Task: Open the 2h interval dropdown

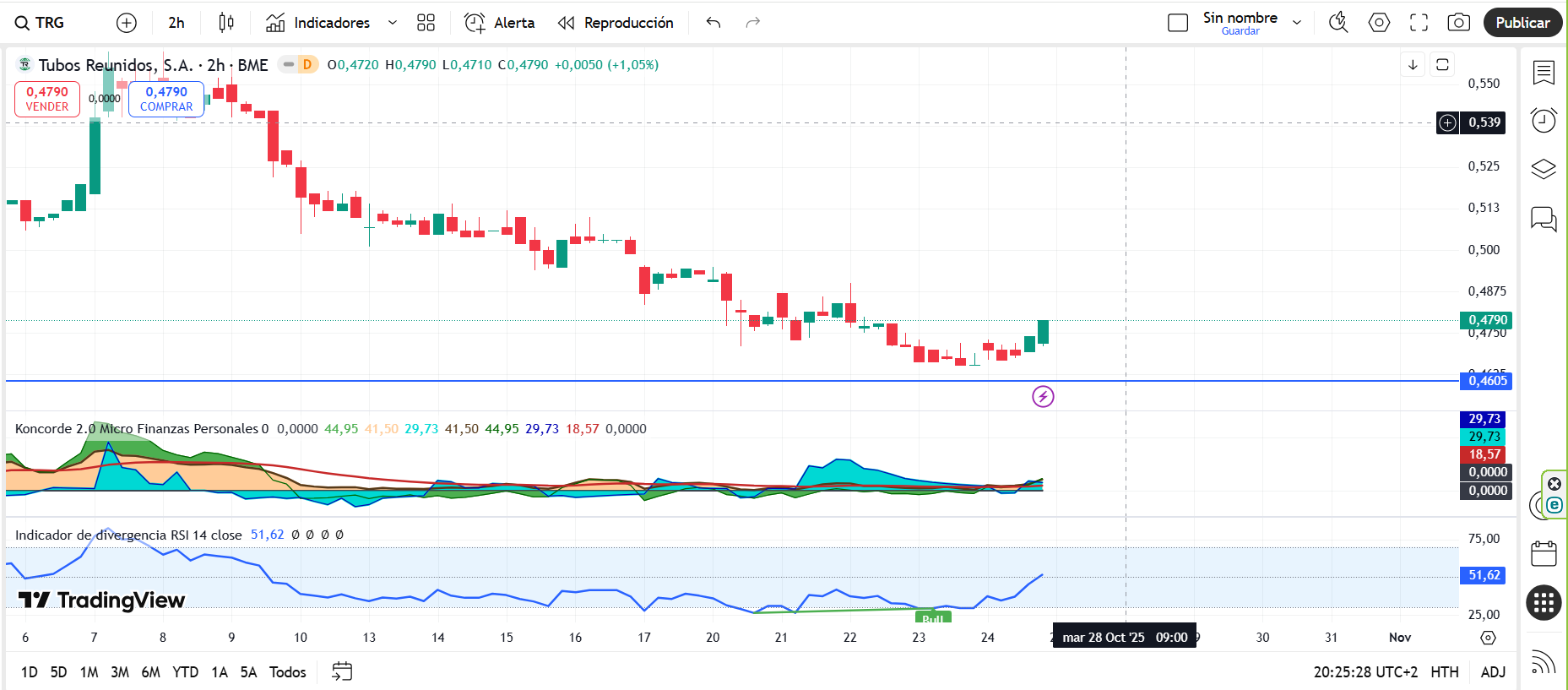Action: (176, 23)
